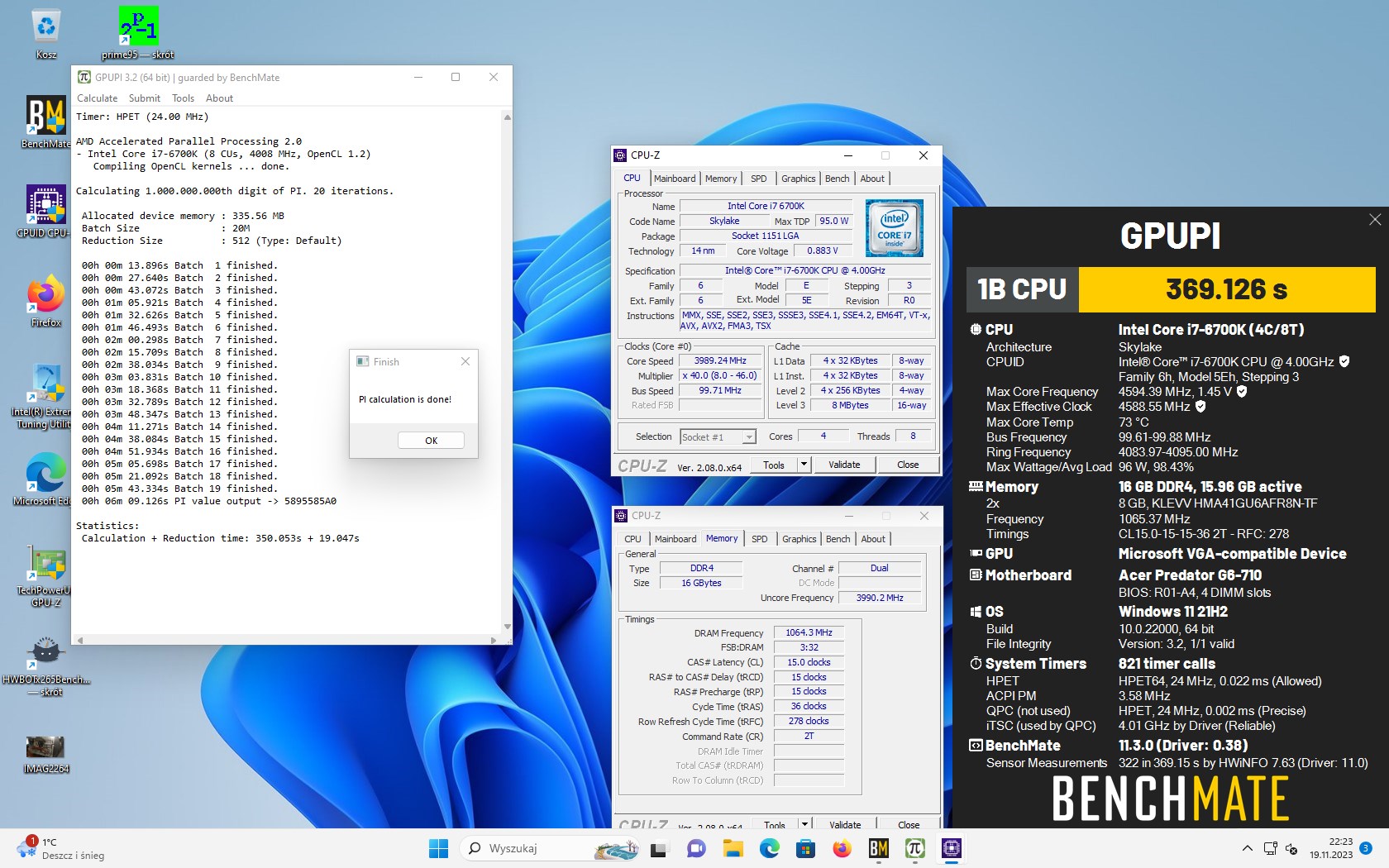Open Firefox from the taskbar
This screenshot has height=868, width=1389.
pos(842,848)
